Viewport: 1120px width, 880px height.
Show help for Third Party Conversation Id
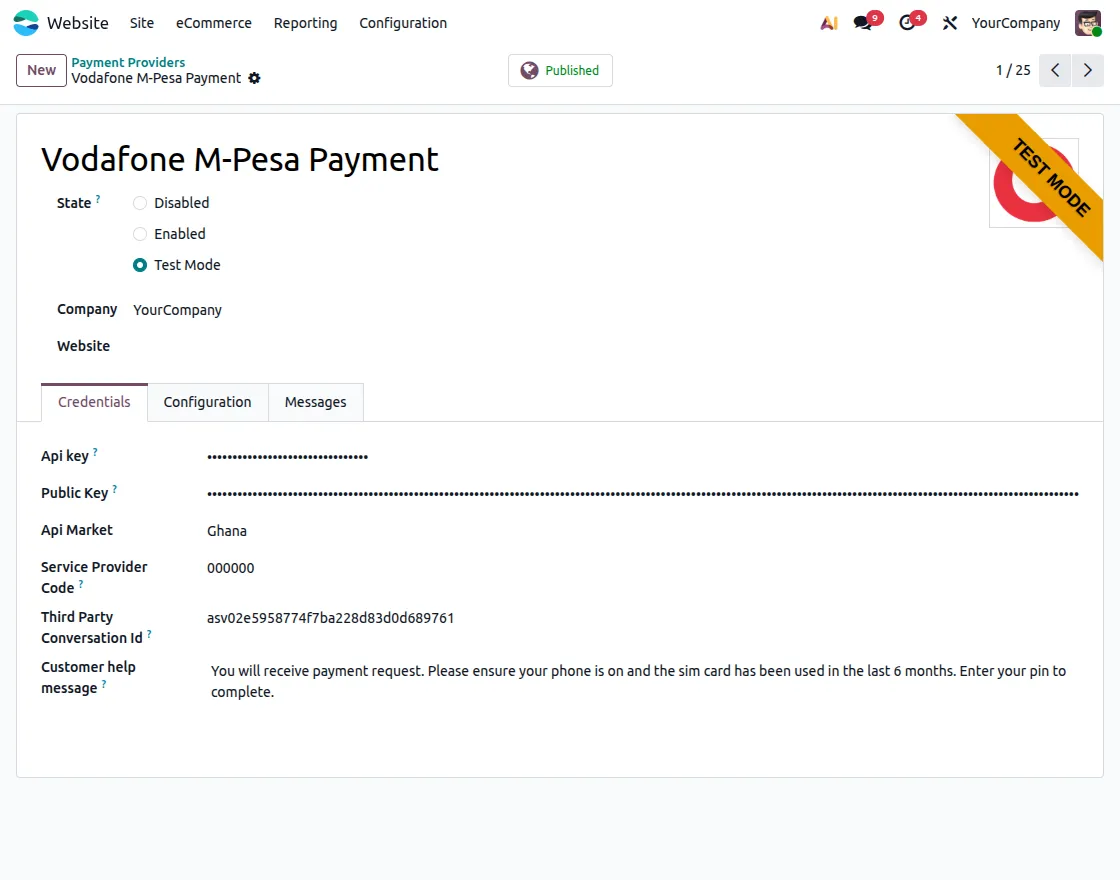point(149,634)
